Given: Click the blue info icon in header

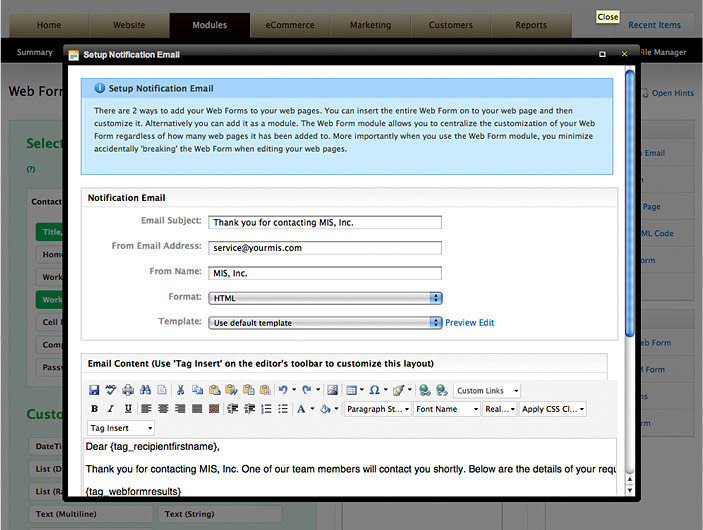Looking at the screenshot, I should [100, 88].
